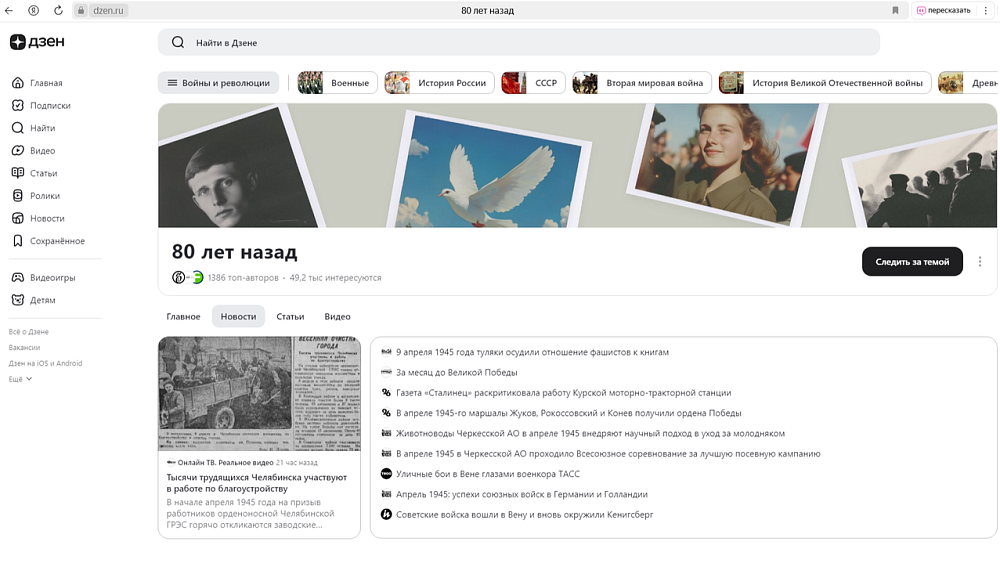Open Ролики in the sidebar
1000x563 pixels.
(x=44, y=196)
